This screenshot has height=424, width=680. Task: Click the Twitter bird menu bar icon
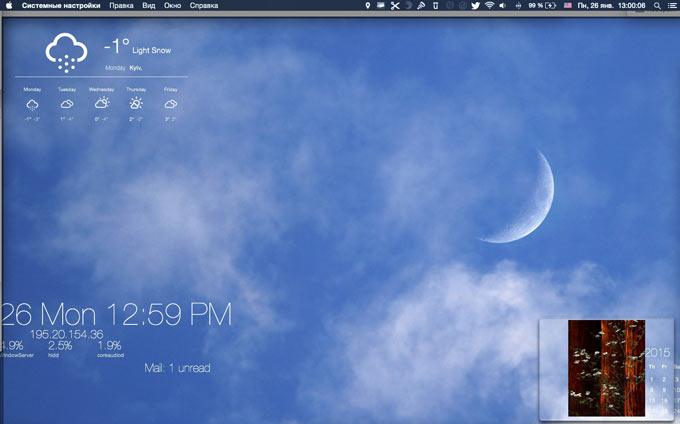pos(473,6)
